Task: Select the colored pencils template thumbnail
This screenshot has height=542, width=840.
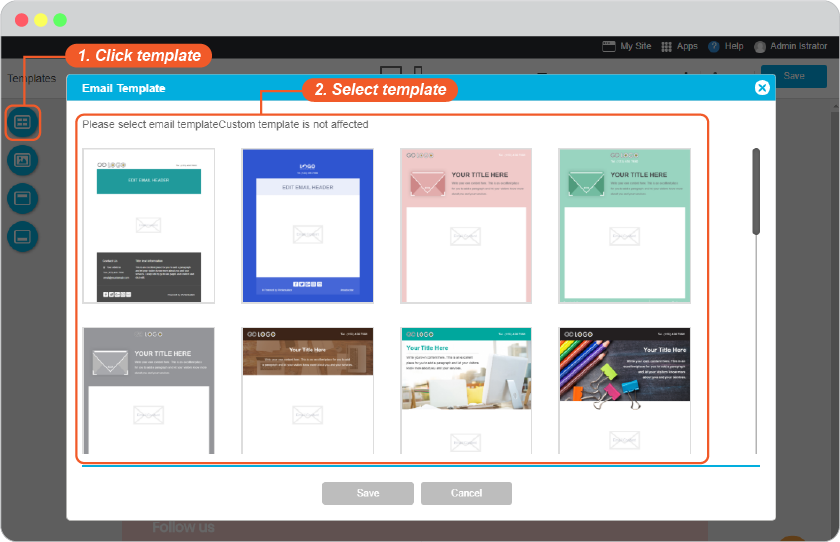Action: pos(624,391)
